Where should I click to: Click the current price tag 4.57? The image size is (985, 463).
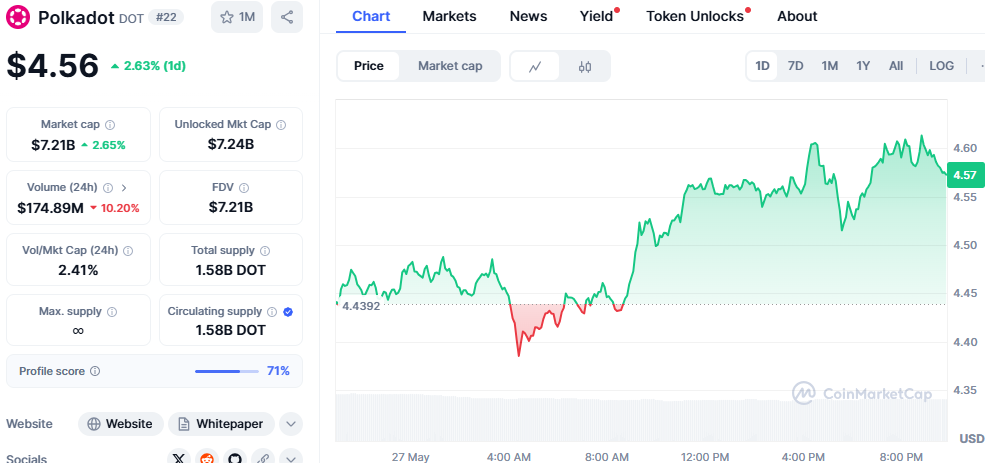(964, 175)
